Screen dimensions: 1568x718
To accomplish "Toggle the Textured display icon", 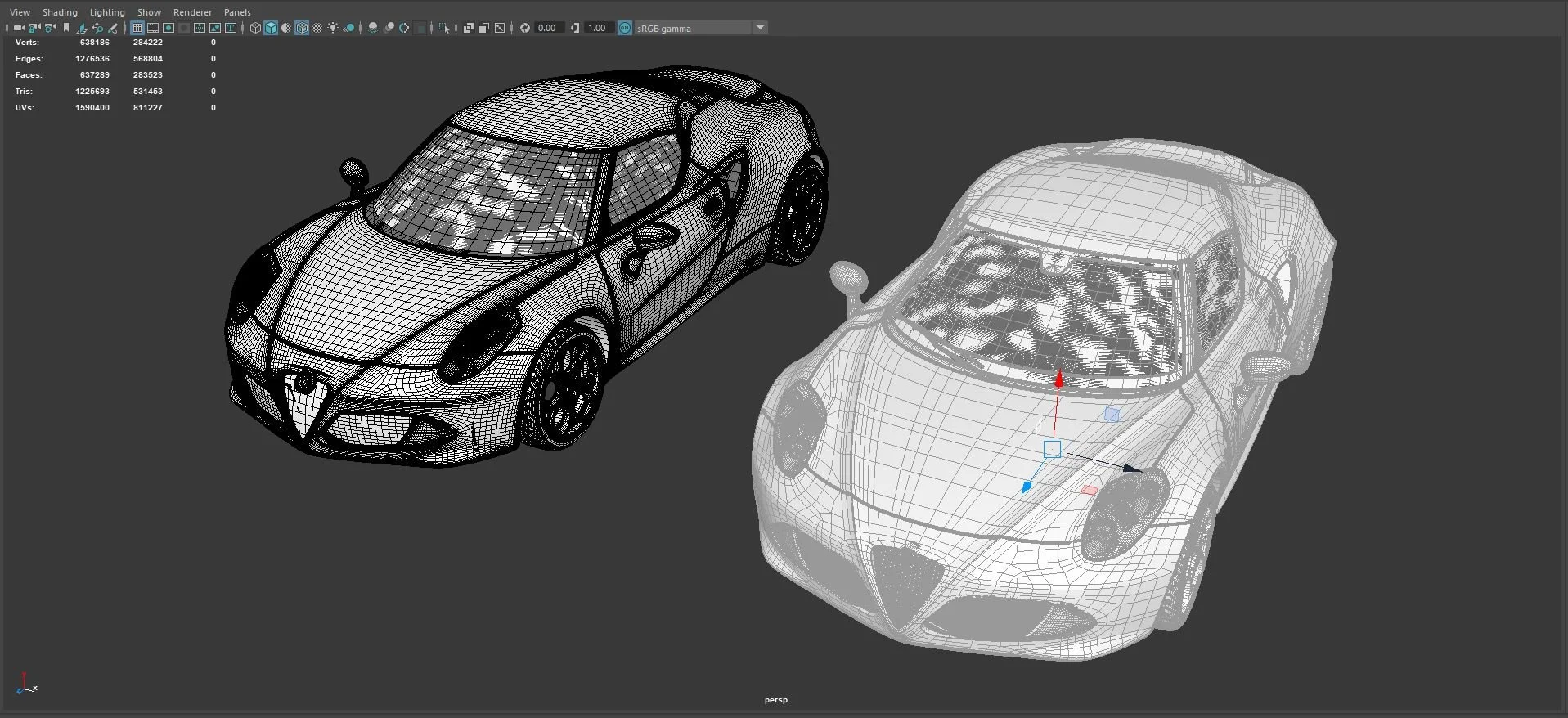I will 317,28.
